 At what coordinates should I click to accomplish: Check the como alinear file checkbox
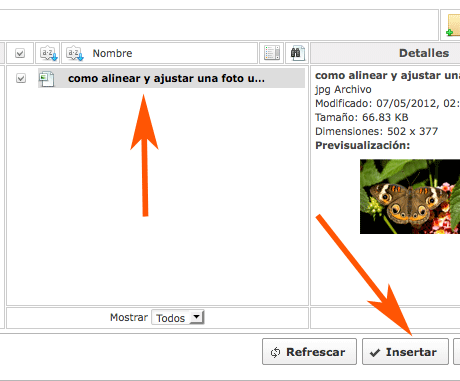click(x=21, y=78)
